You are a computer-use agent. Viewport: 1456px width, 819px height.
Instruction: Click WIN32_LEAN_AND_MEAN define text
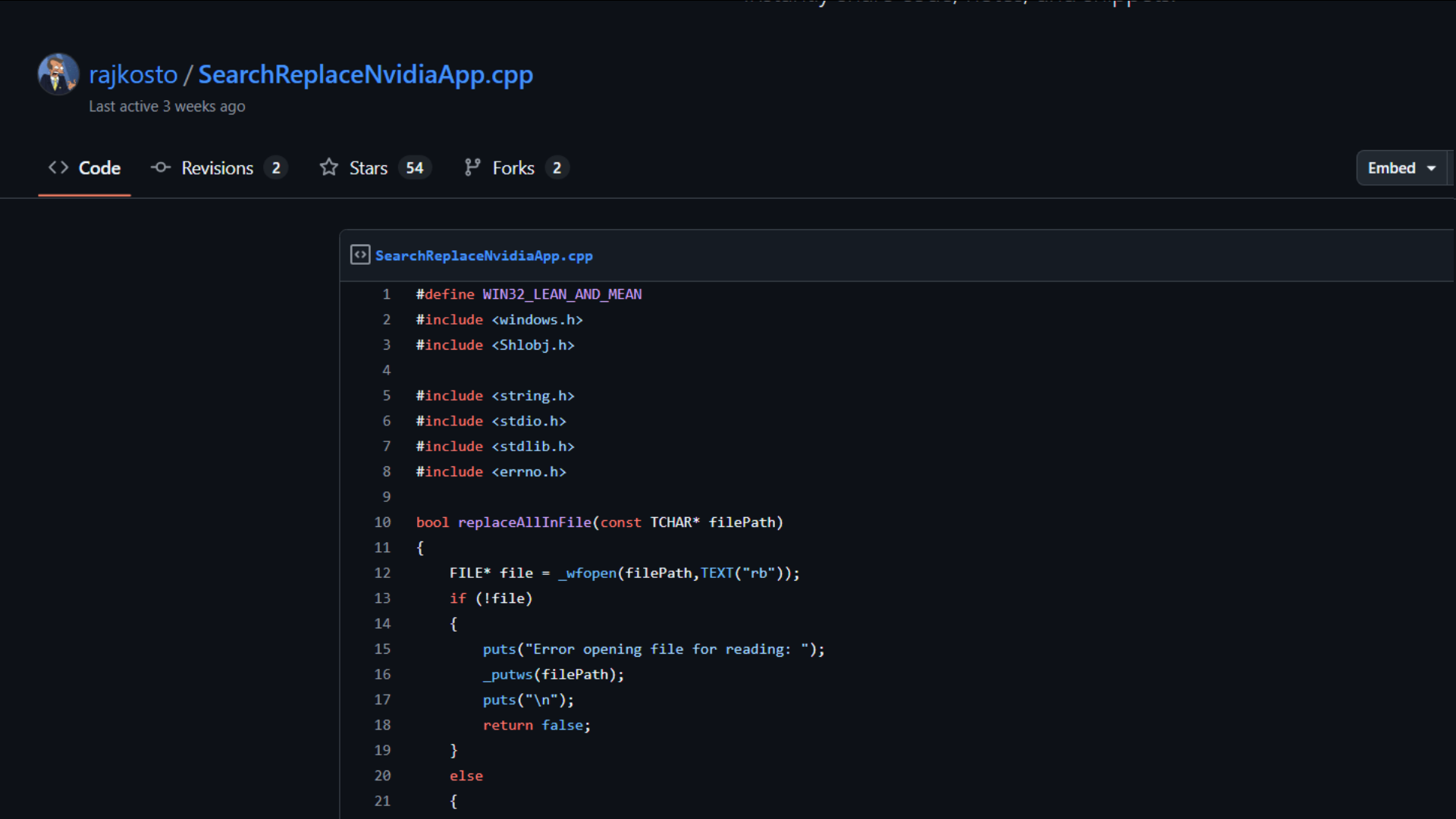tap(562, 294)
